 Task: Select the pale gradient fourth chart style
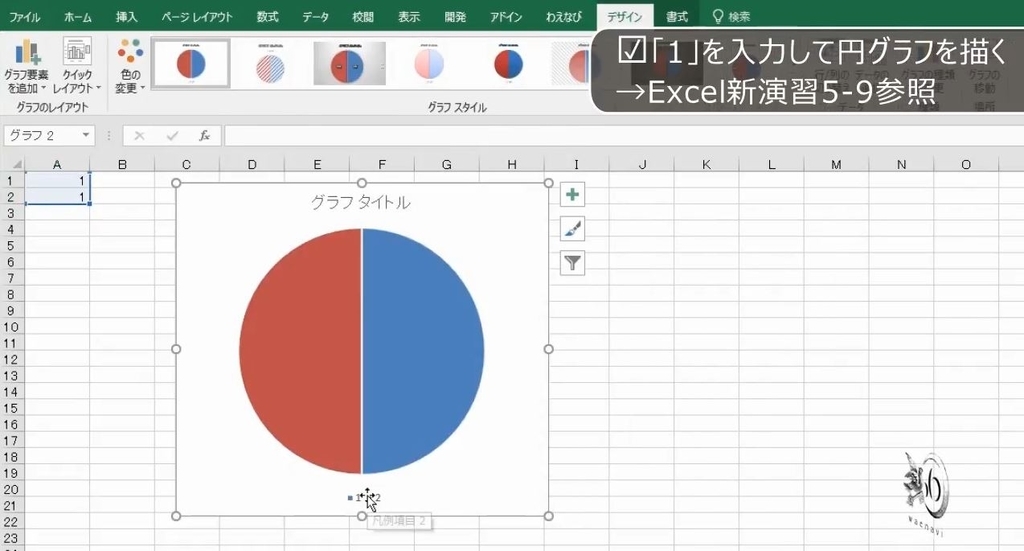[x=429, y=63]
